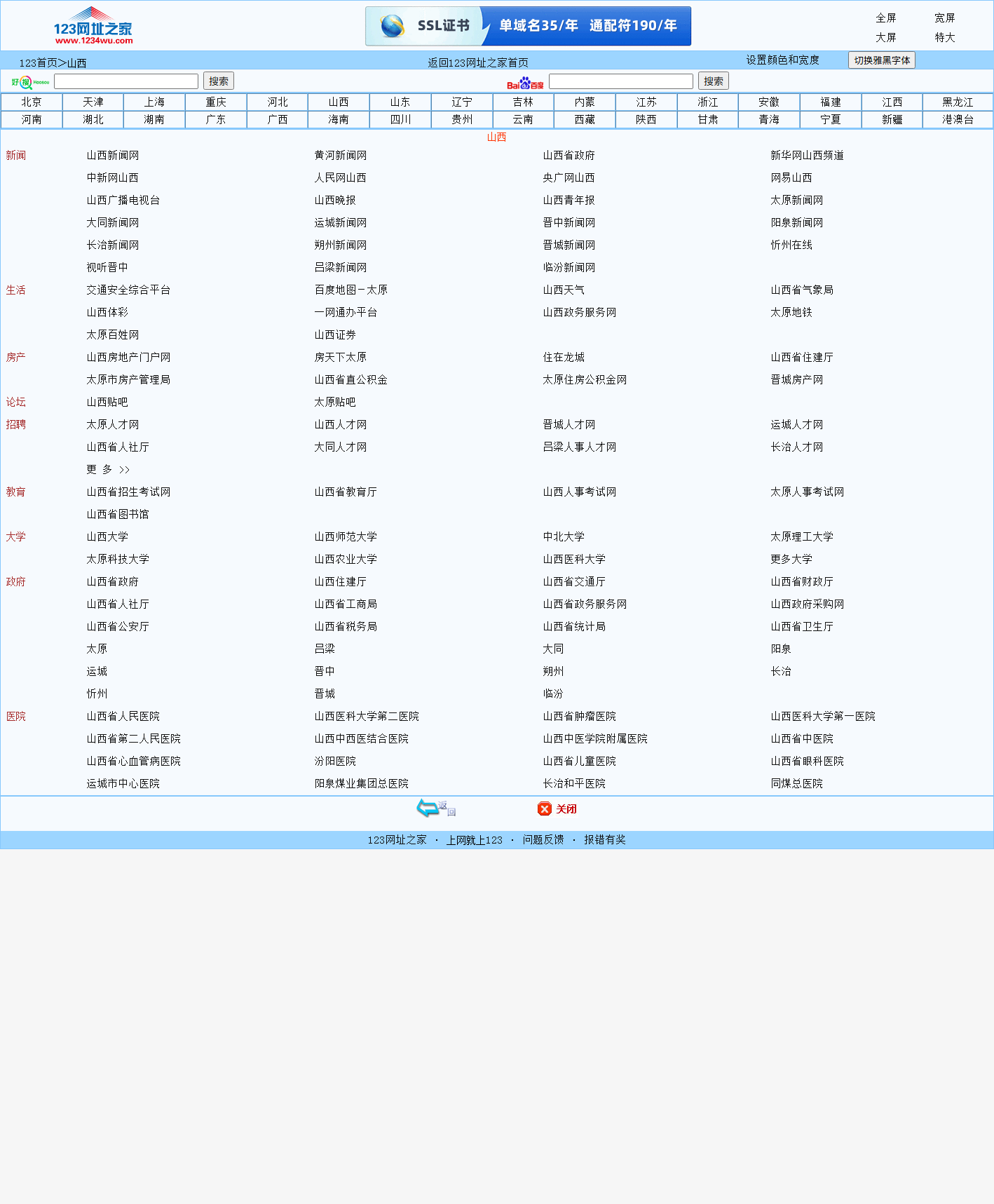Click the blue back arrow icon
This screenshot has height=1204, width=994.
428,808
